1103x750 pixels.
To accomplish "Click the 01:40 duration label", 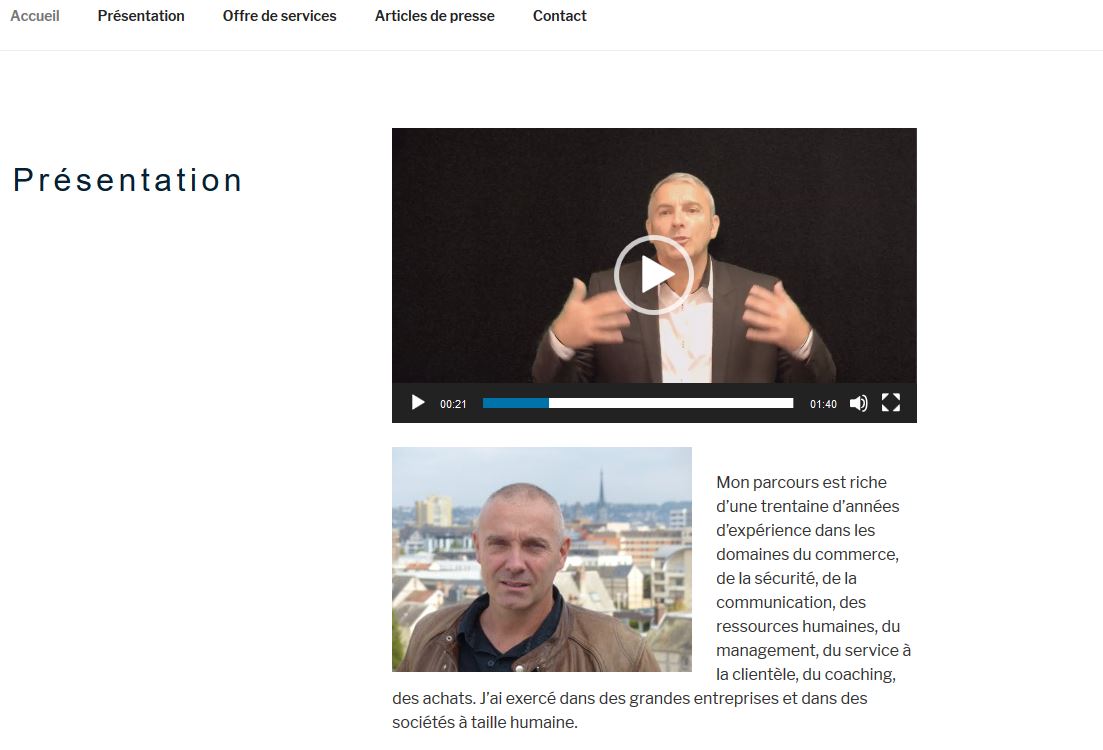I will [x=823, y=404].
